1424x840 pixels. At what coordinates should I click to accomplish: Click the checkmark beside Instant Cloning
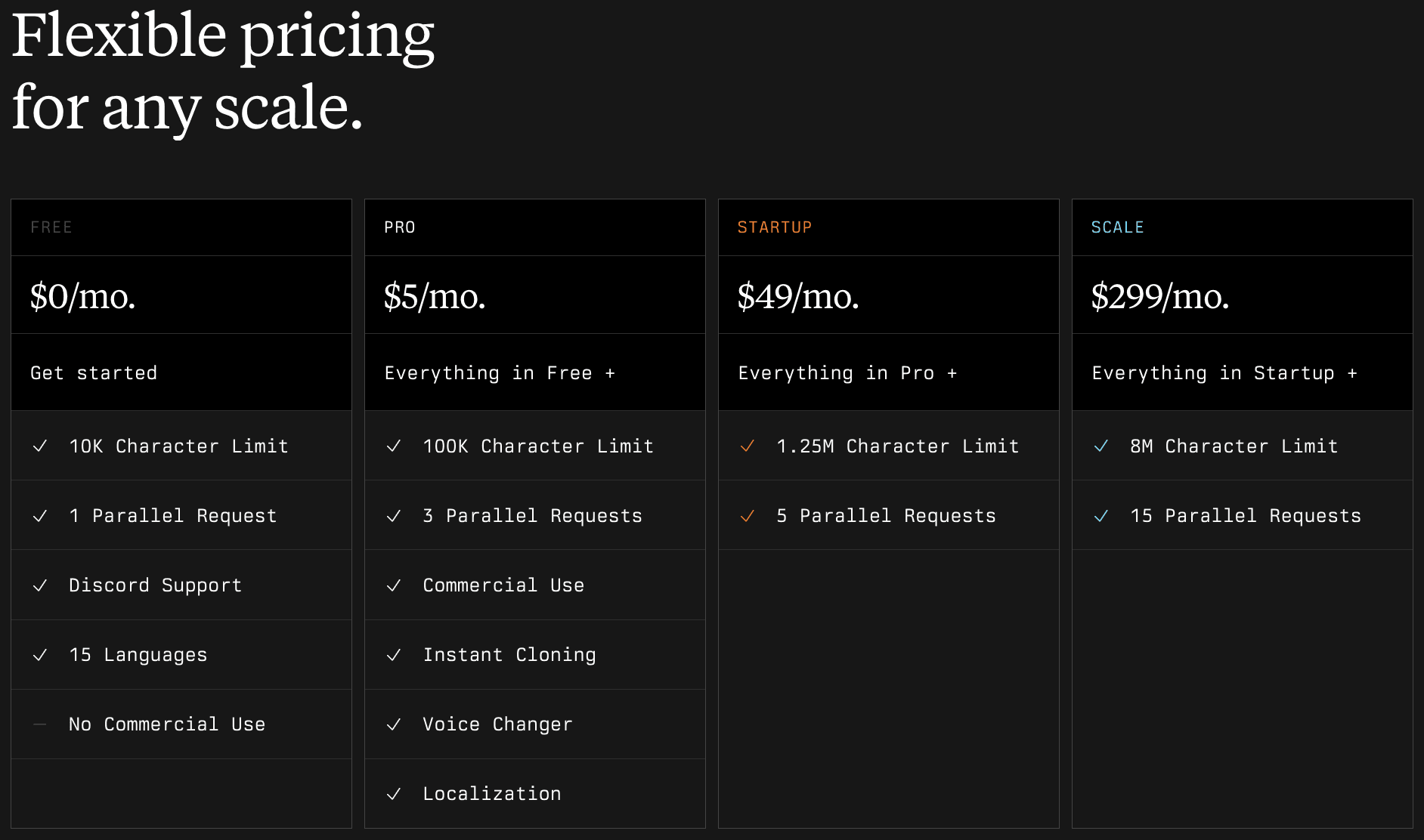click(394, 655)
